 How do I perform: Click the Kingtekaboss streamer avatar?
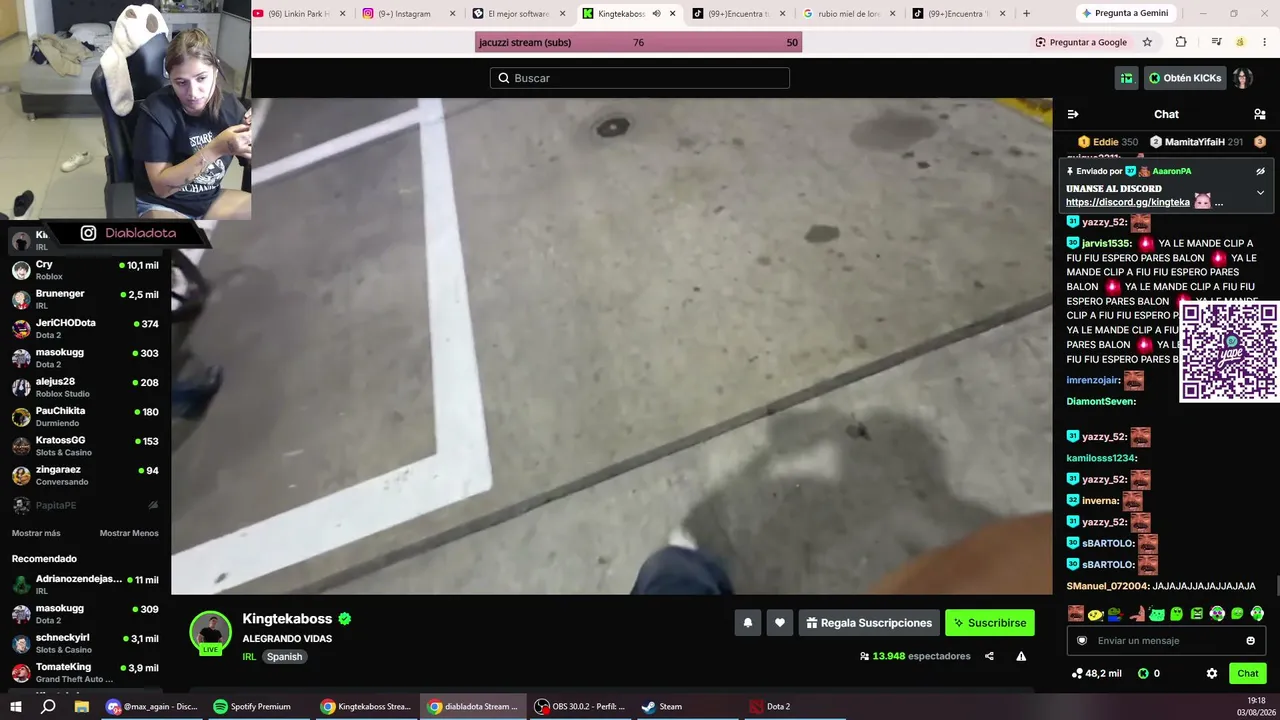click(x=211, y=632)
